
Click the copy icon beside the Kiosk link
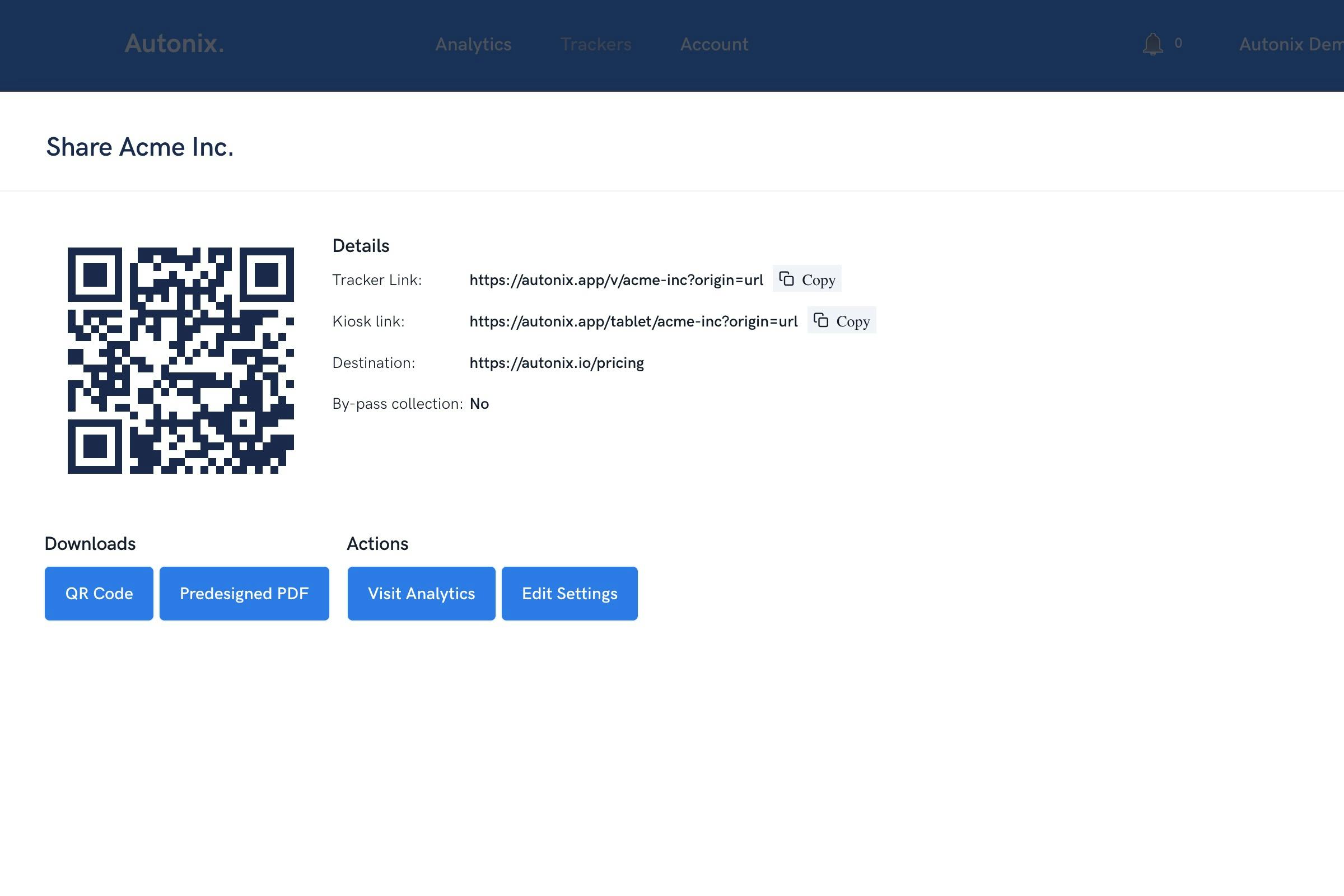coord(821,320)
